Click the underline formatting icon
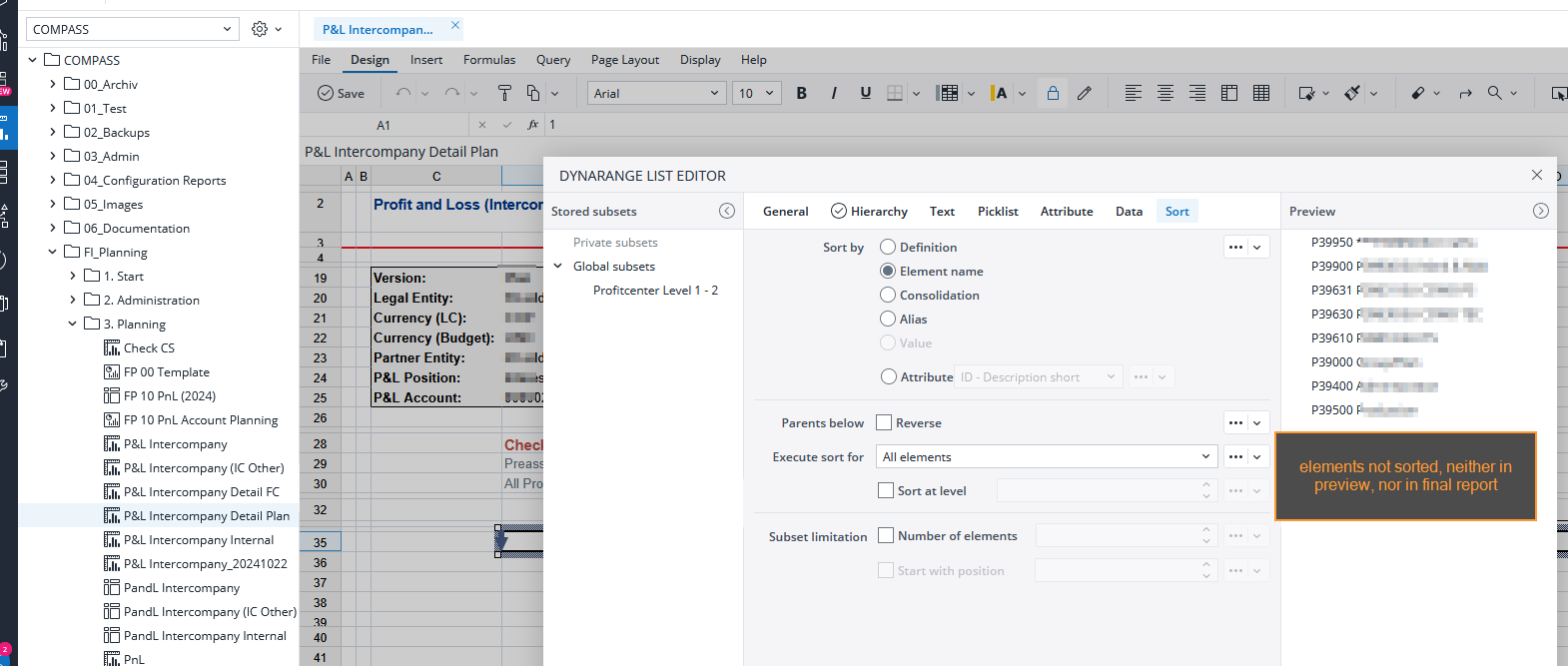The height and width of the screenshot is (666, 1568). (865, 93)
